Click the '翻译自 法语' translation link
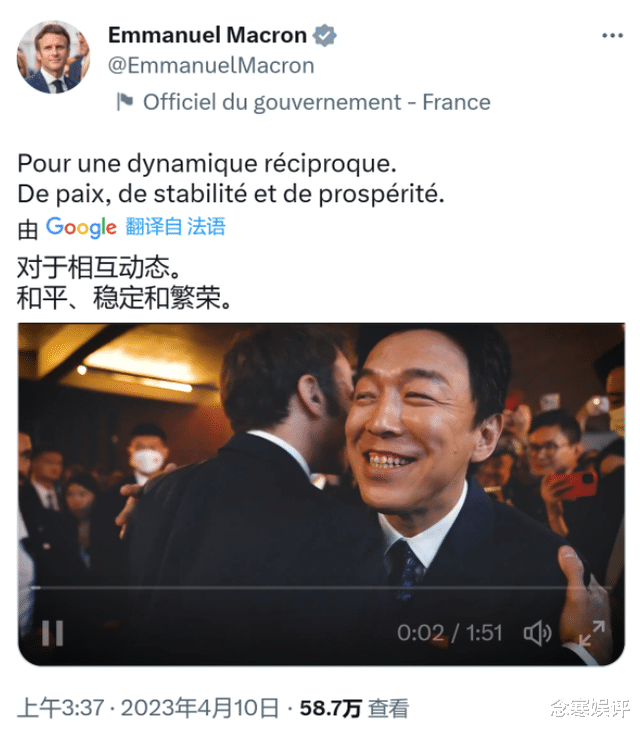The height and width of the screenshot is (731, 640). 175,227
